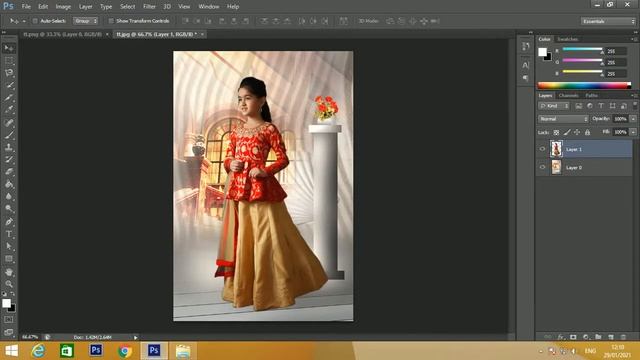Select the Eyedropper tool
Screen dimensions: 640x360
click(9, 110)
